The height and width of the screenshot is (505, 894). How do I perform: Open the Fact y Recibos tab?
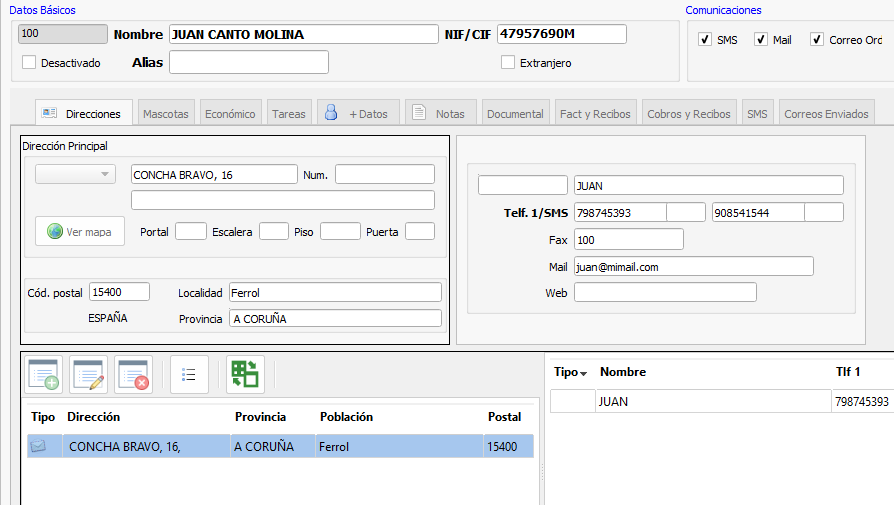(595, 113)
